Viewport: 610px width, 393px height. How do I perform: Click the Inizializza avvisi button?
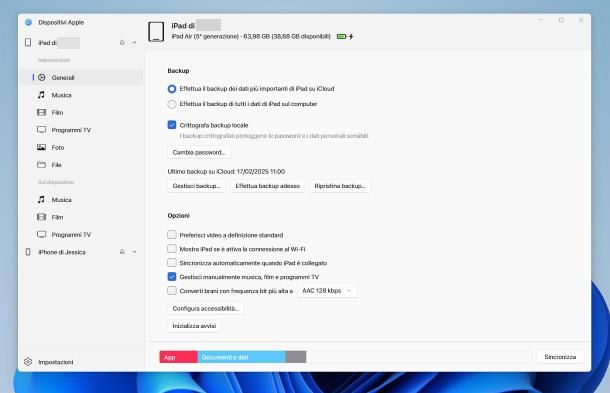[x=194, y=326]
